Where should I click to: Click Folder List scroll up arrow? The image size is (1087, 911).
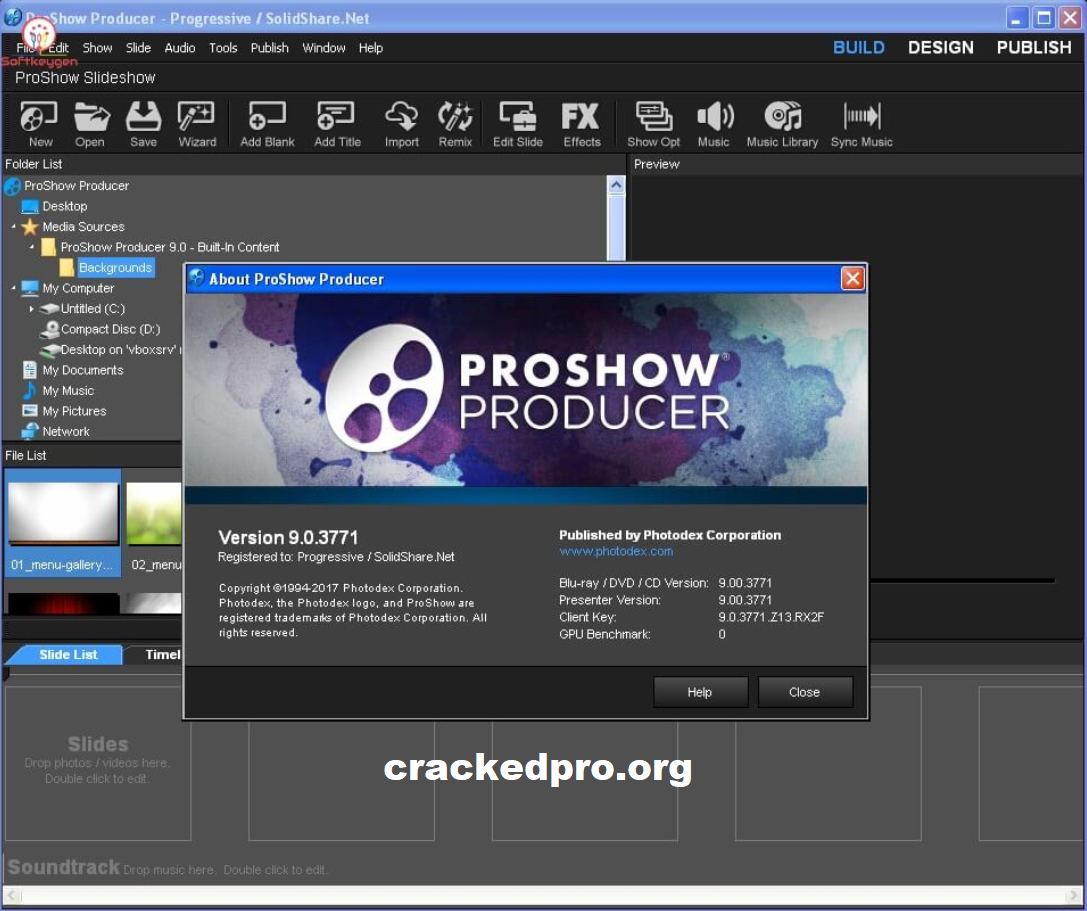coord(616,185)
